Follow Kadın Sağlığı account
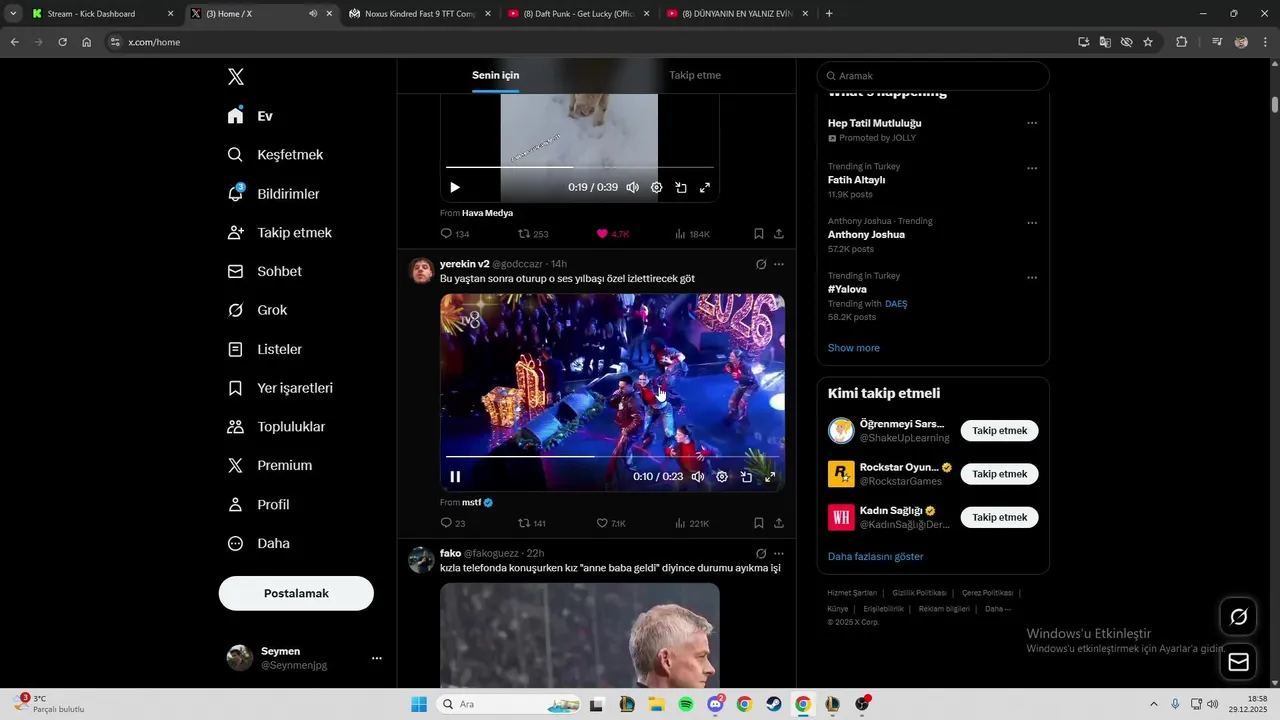Image resolution: width=1280 pixels, height=720 pixels. pyautogui.click(x=999, y=517)
